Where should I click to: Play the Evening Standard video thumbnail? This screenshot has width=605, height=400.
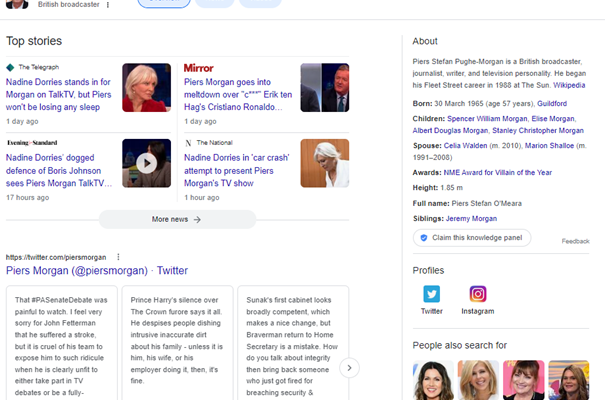[x=147, y=163]
